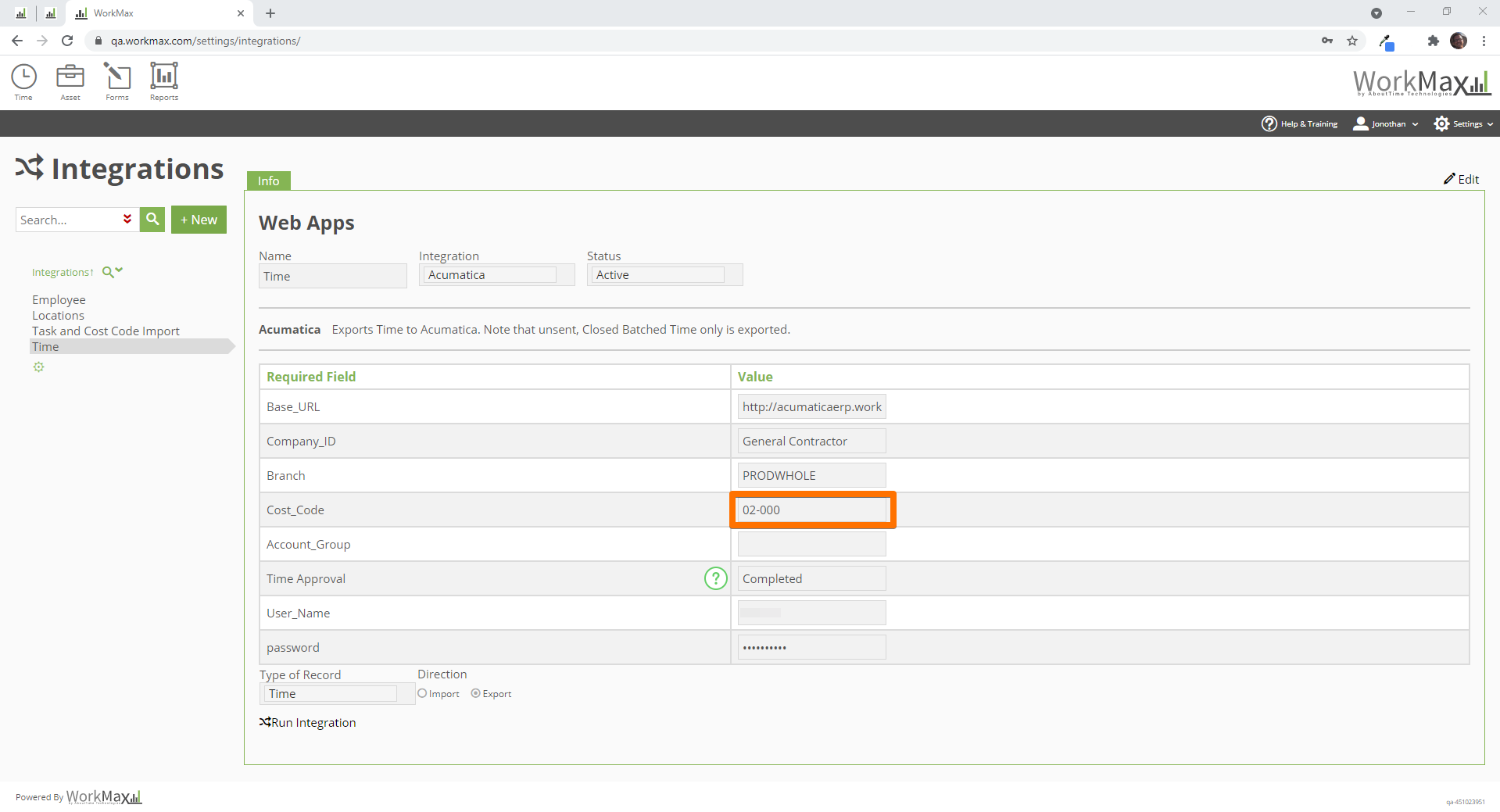
Task: Click the browser forward arrow
Action: pyautogui.click(x=42, y=41)
